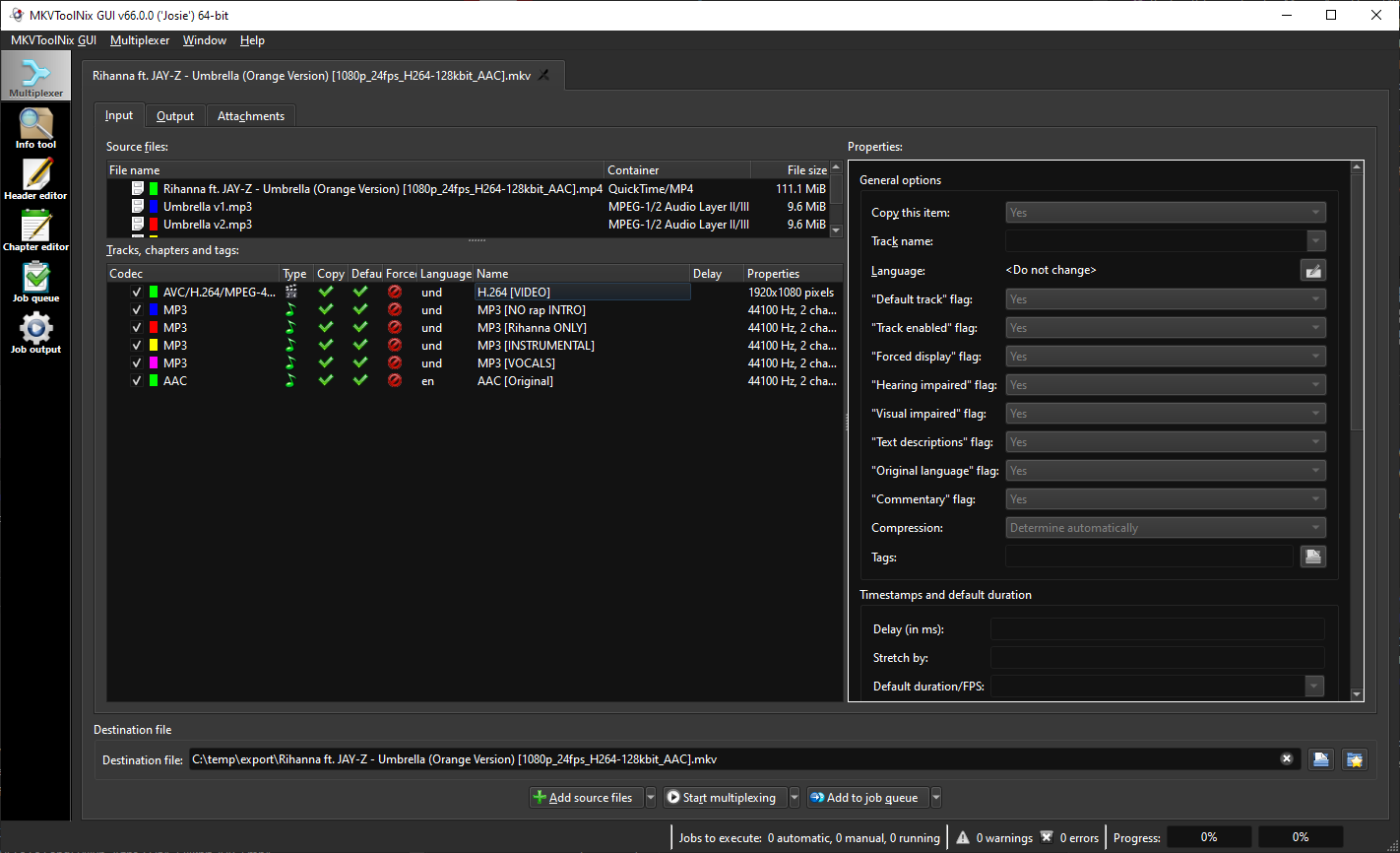Open the Track name dropdown arrow

(x=1316, y=240)
